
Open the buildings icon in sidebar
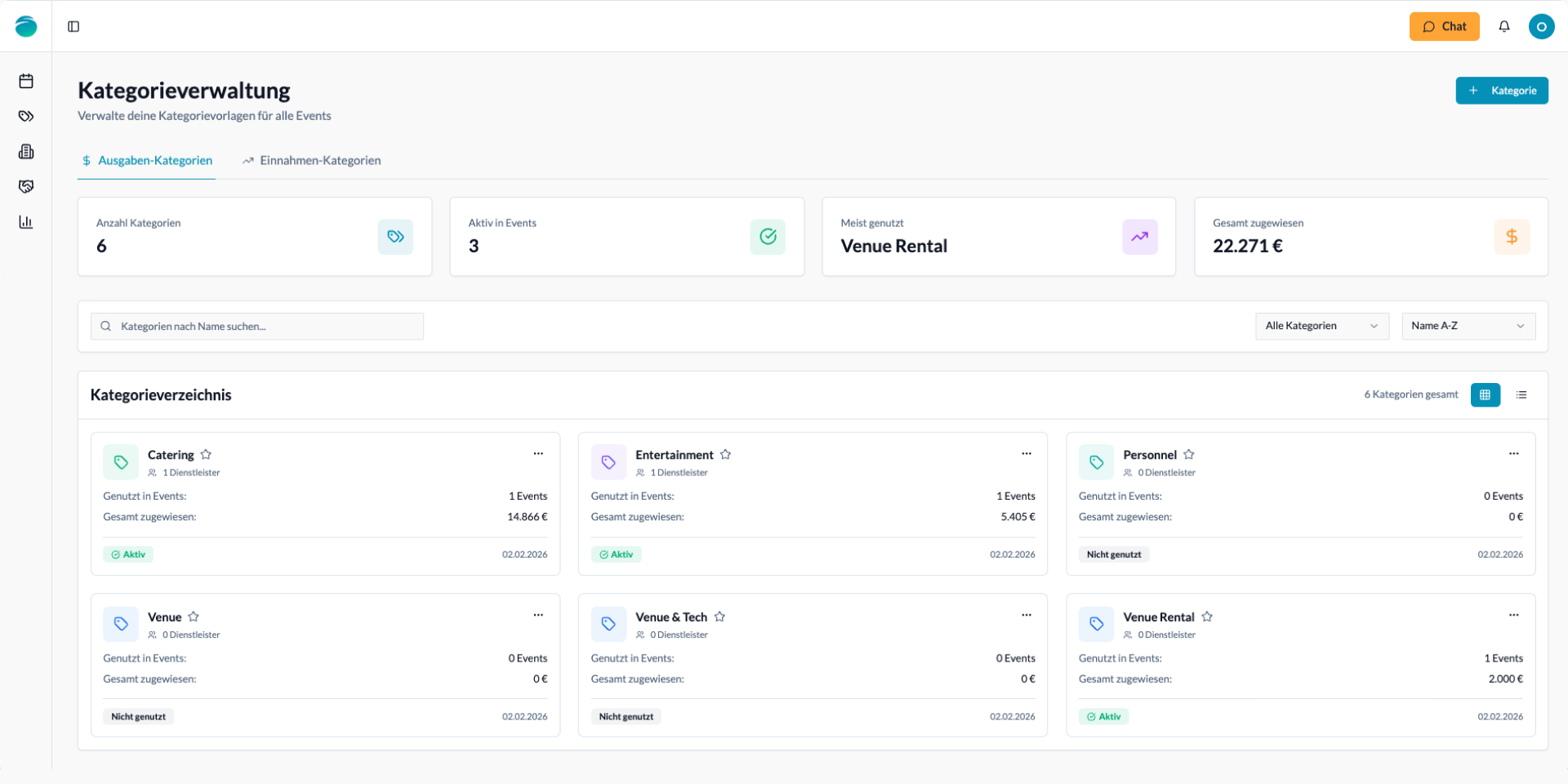tap(26, 152)
